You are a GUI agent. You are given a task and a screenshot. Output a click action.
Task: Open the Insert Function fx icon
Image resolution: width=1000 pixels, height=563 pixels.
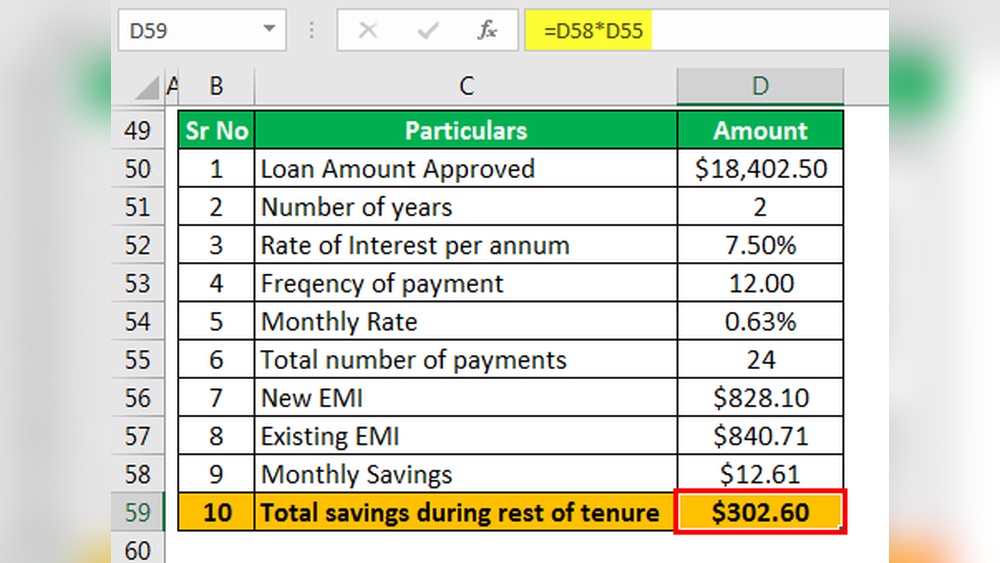487,30
